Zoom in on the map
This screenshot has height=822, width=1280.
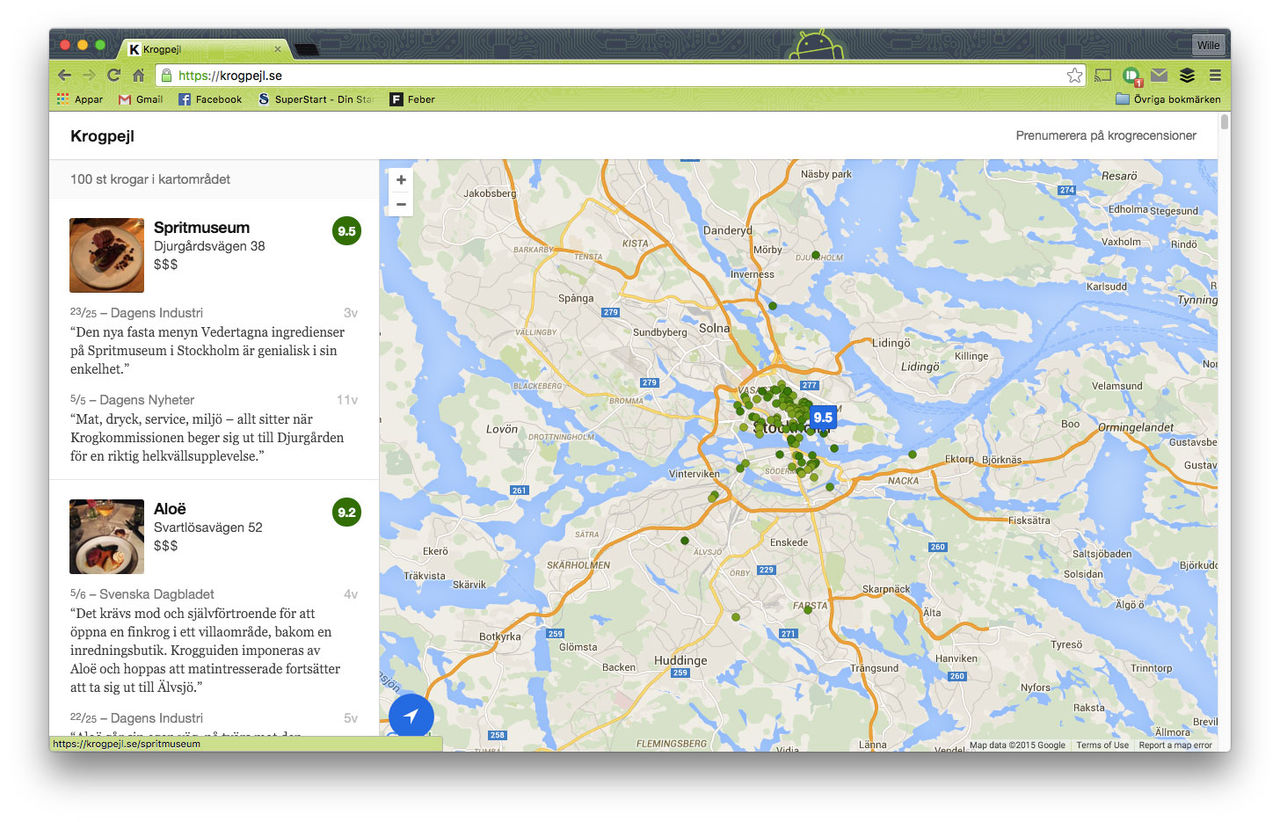pyautogui.click(x=401, y=180)
